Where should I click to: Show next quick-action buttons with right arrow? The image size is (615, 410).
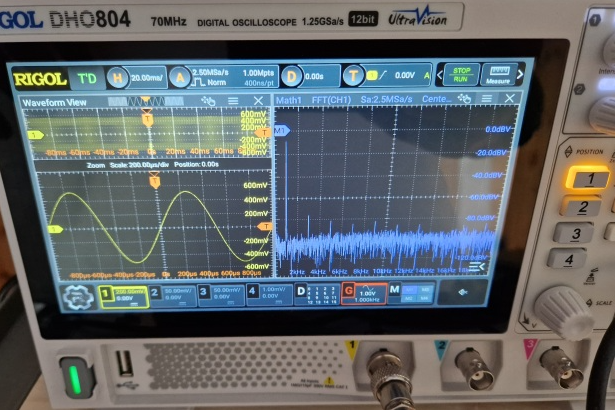520,74
